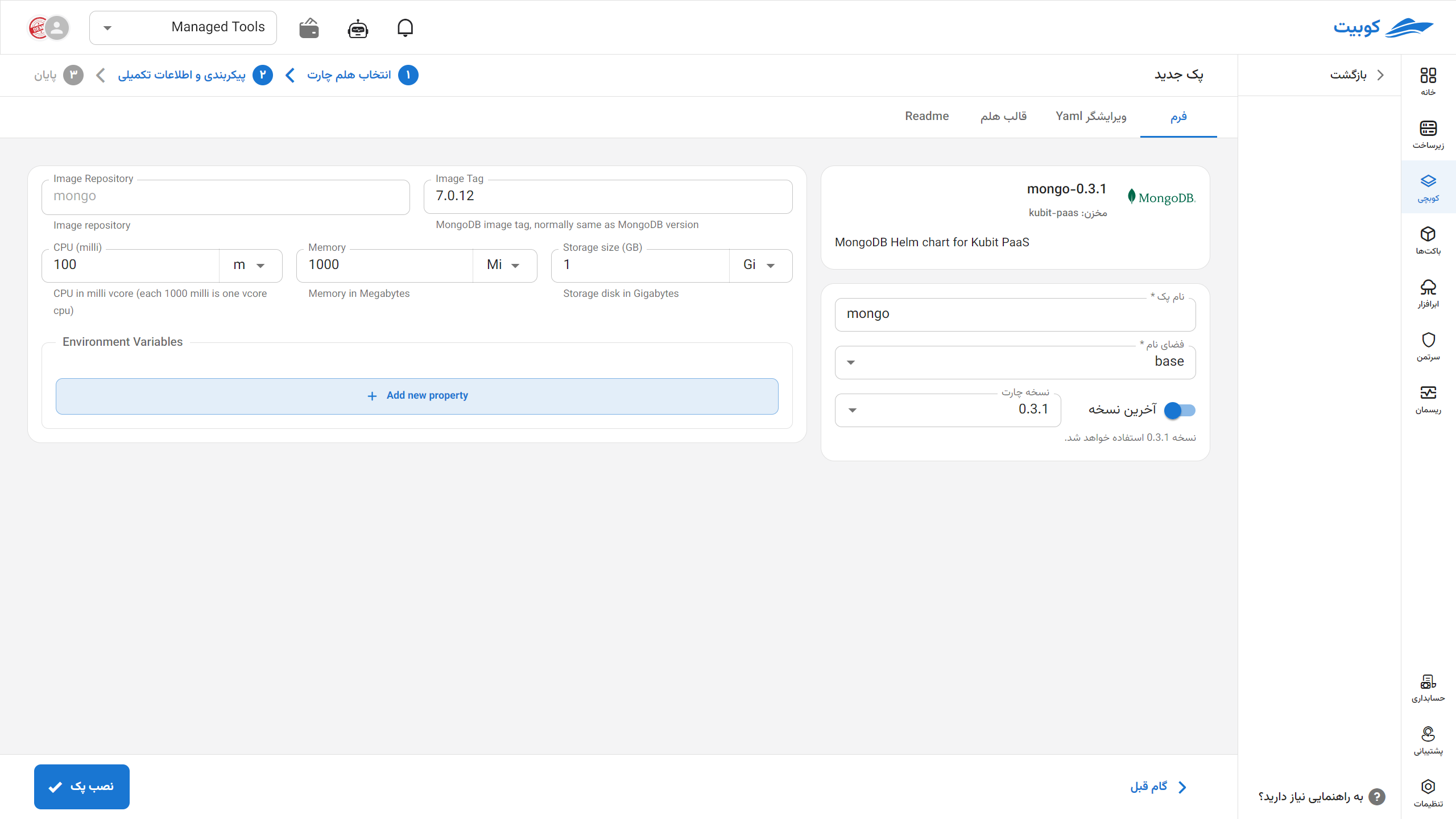Click the help question mark icon

point(1377,797)
